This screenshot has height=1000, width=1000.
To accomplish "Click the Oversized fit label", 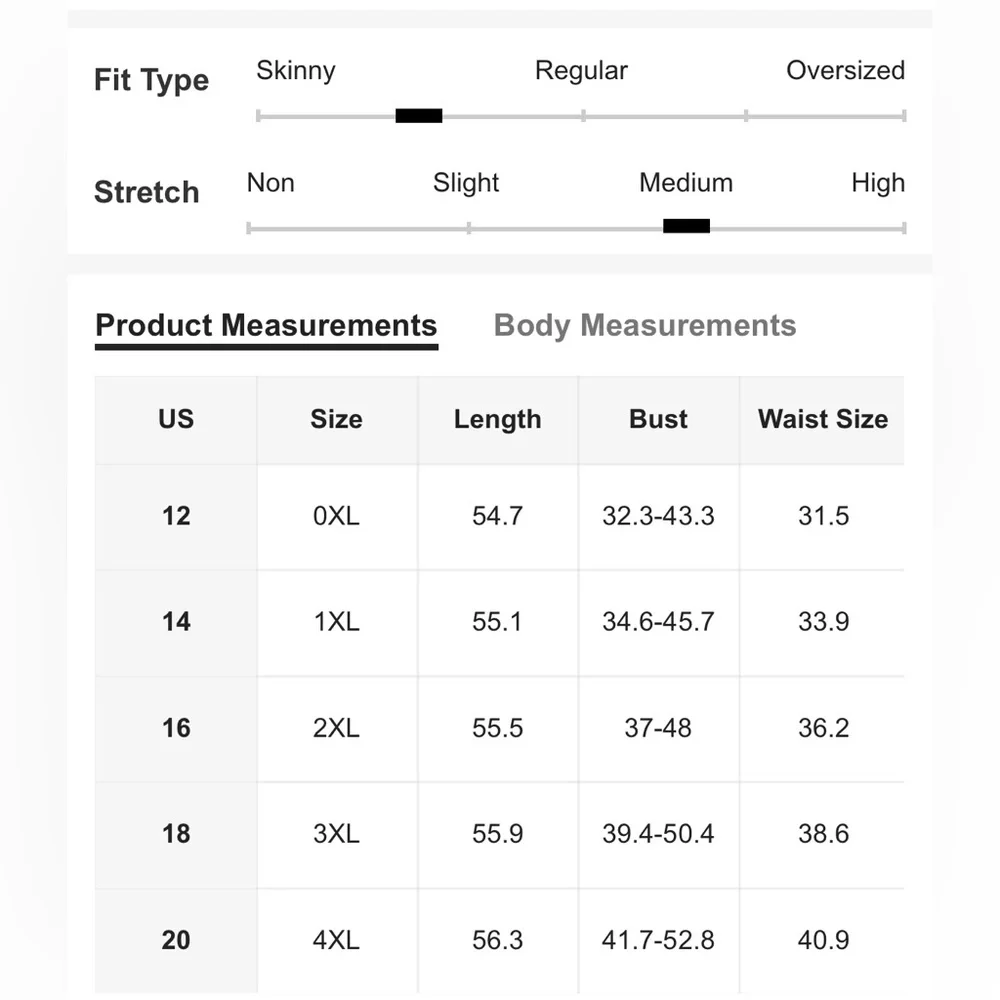I will 845,71.
